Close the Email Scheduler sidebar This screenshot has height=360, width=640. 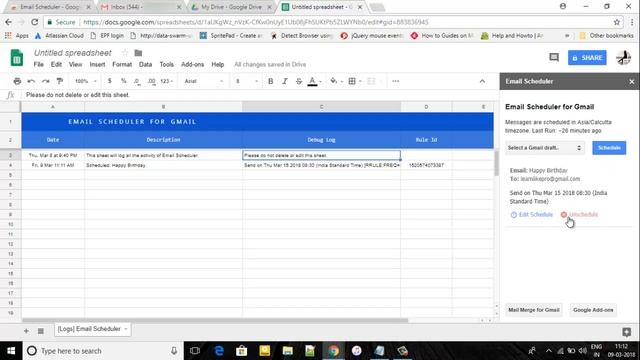(x=631, y=82)
